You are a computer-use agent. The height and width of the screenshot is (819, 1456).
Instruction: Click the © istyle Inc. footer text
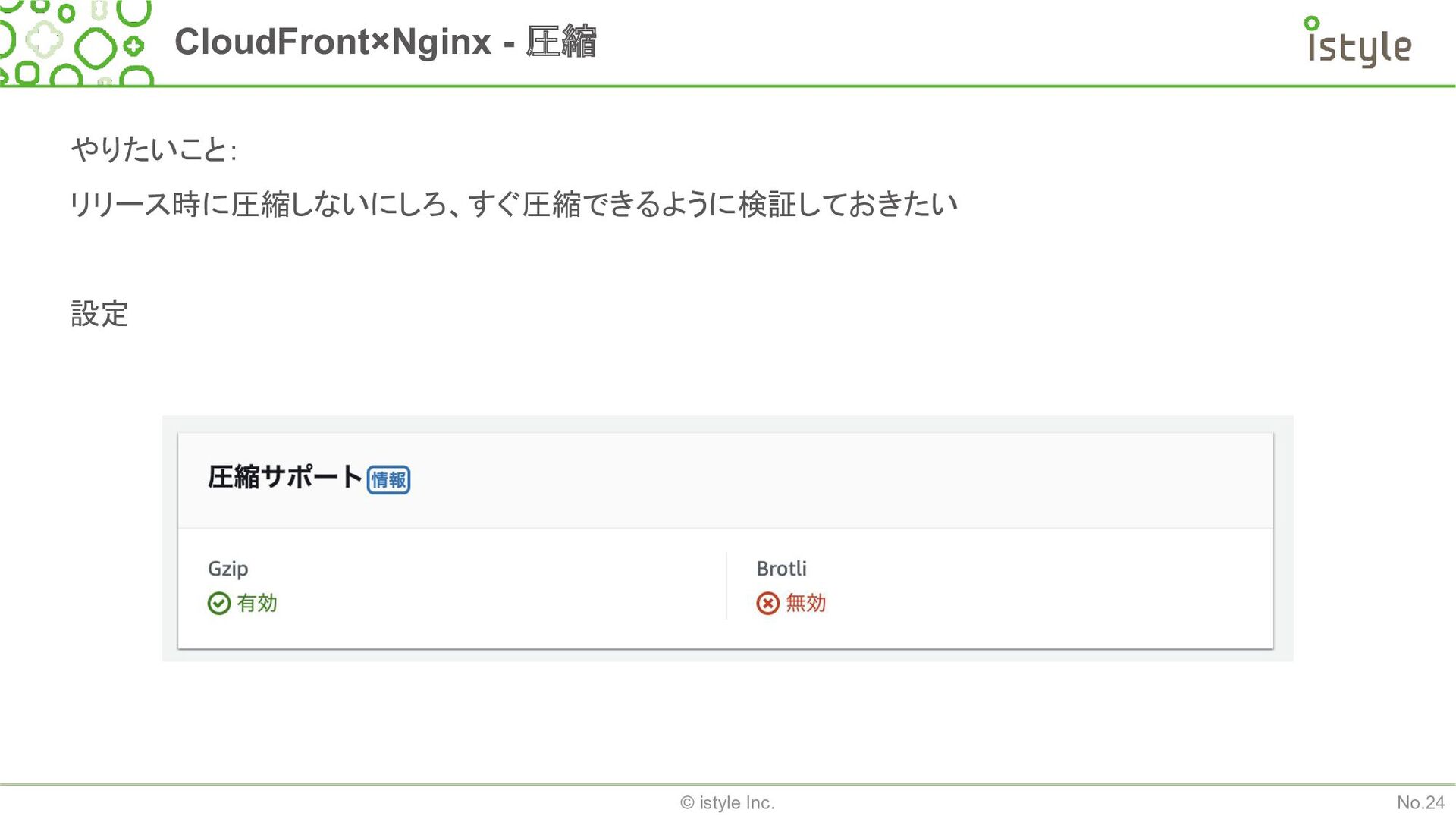pos(727,803)
